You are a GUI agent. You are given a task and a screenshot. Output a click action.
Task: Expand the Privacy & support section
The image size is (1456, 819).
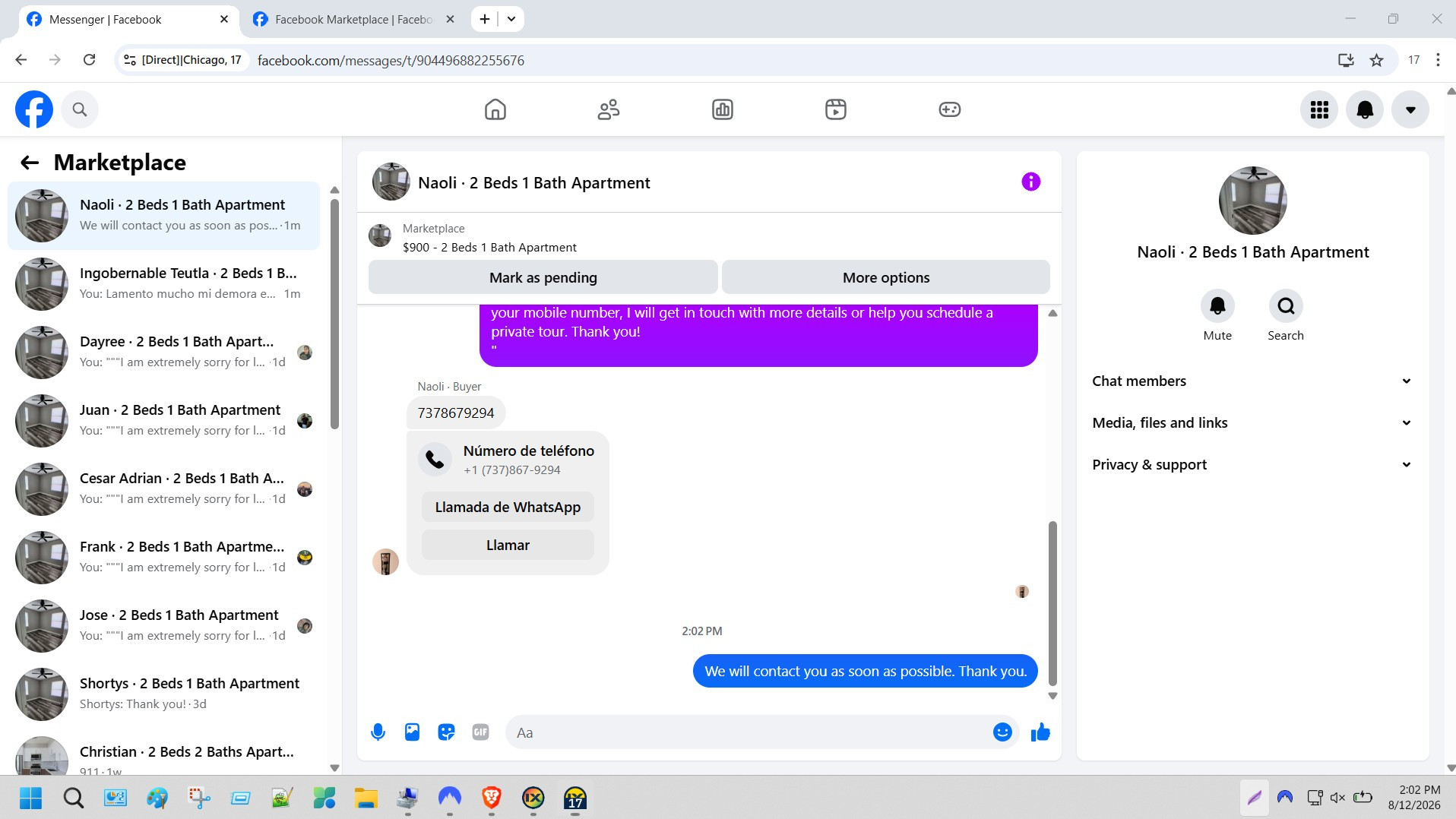[x=1252, y=465]
